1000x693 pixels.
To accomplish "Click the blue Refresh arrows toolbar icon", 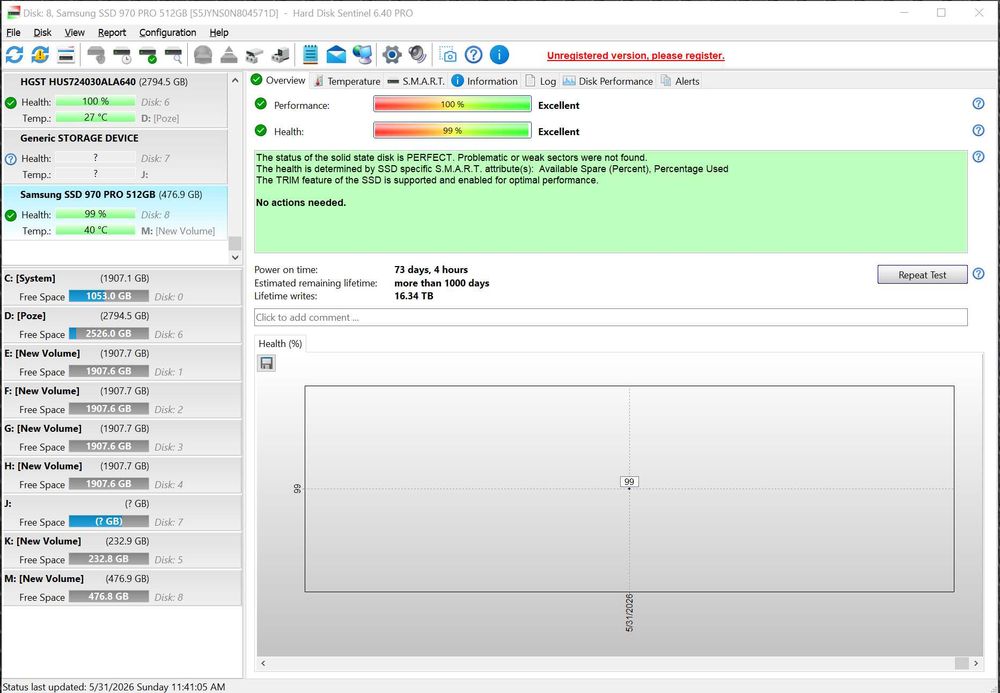I will [14, 55].
